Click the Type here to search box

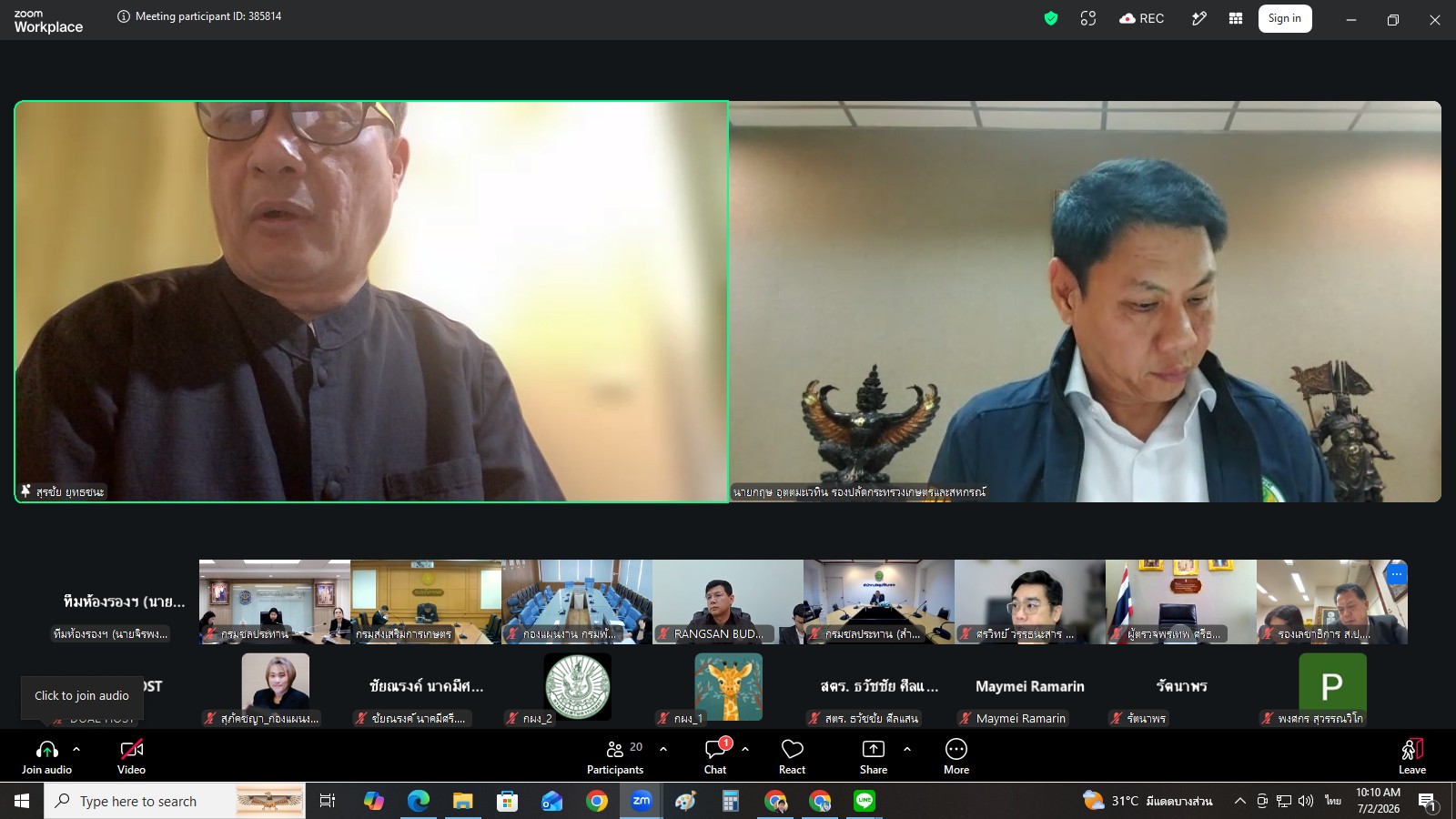pyautogui.click(x=175, y=801)
